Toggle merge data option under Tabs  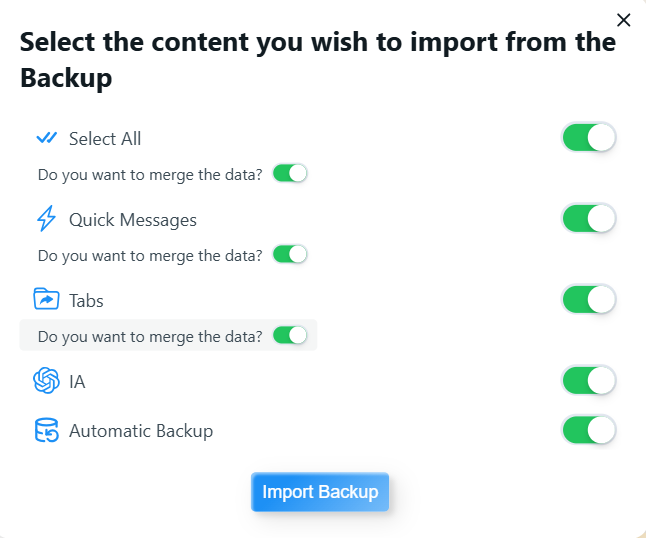(x=290, y=336)
